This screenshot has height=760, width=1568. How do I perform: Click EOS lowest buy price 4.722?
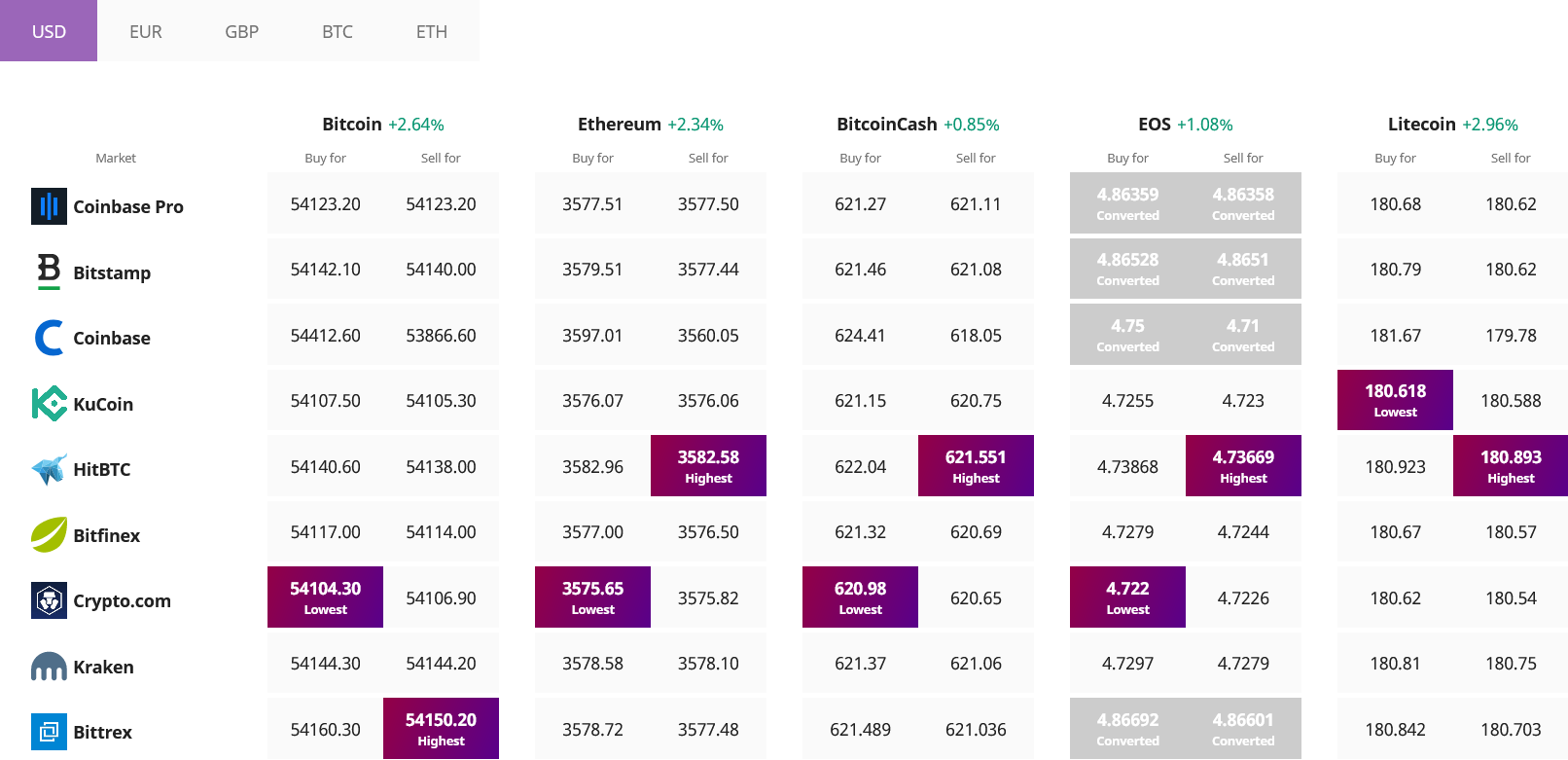(x=1127, y=597)
